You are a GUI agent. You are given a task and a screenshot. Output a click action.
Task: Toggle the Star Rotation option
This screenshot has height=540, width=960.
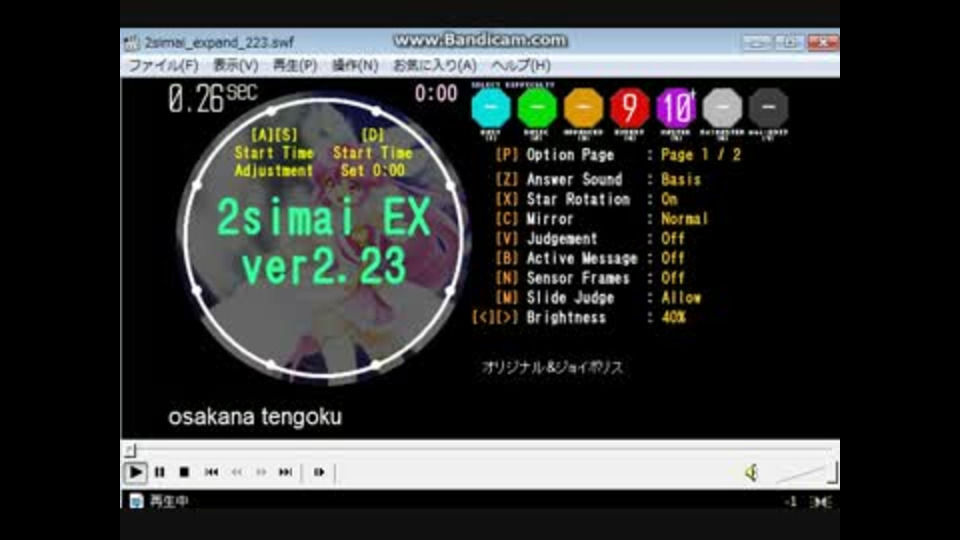tap(587, 199)
